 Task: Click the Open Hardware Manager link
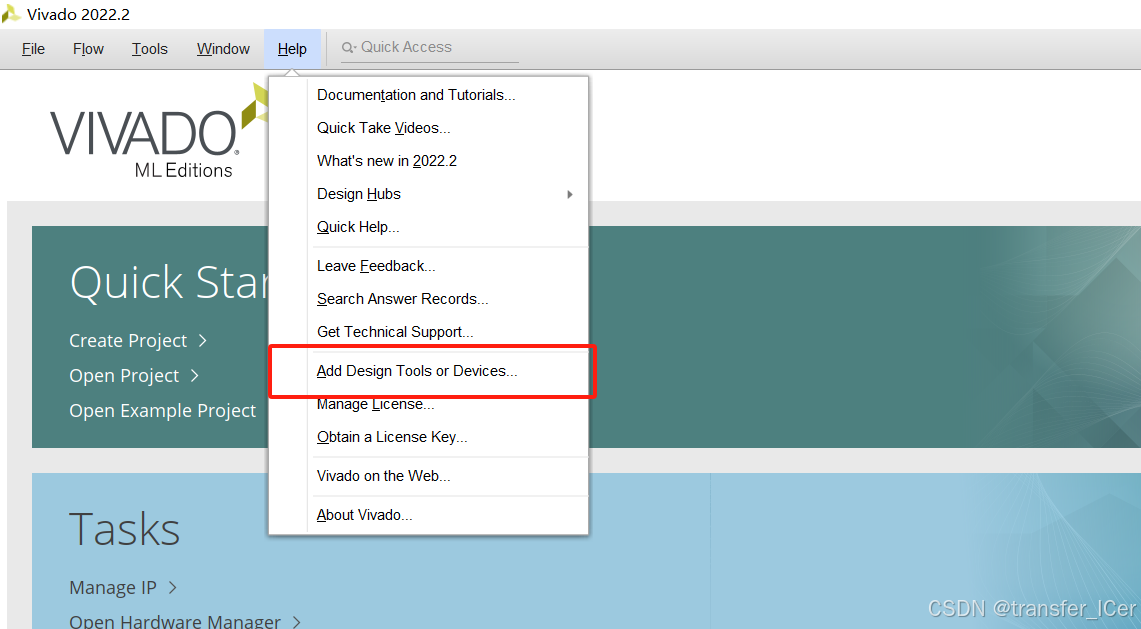pyautogui.click(x=175, y=621)
